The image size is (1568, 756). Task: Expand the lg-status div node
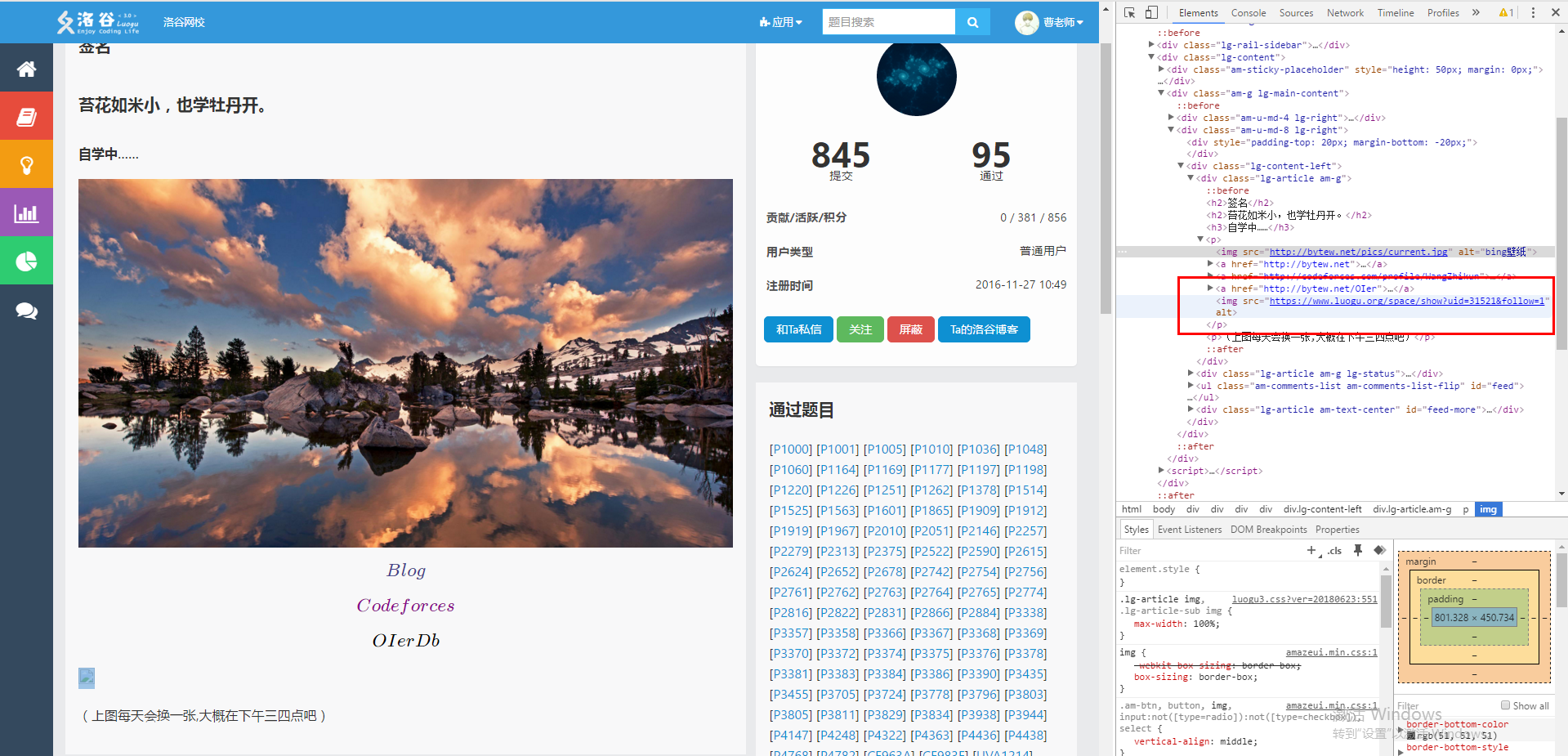tap(1191, 374)
